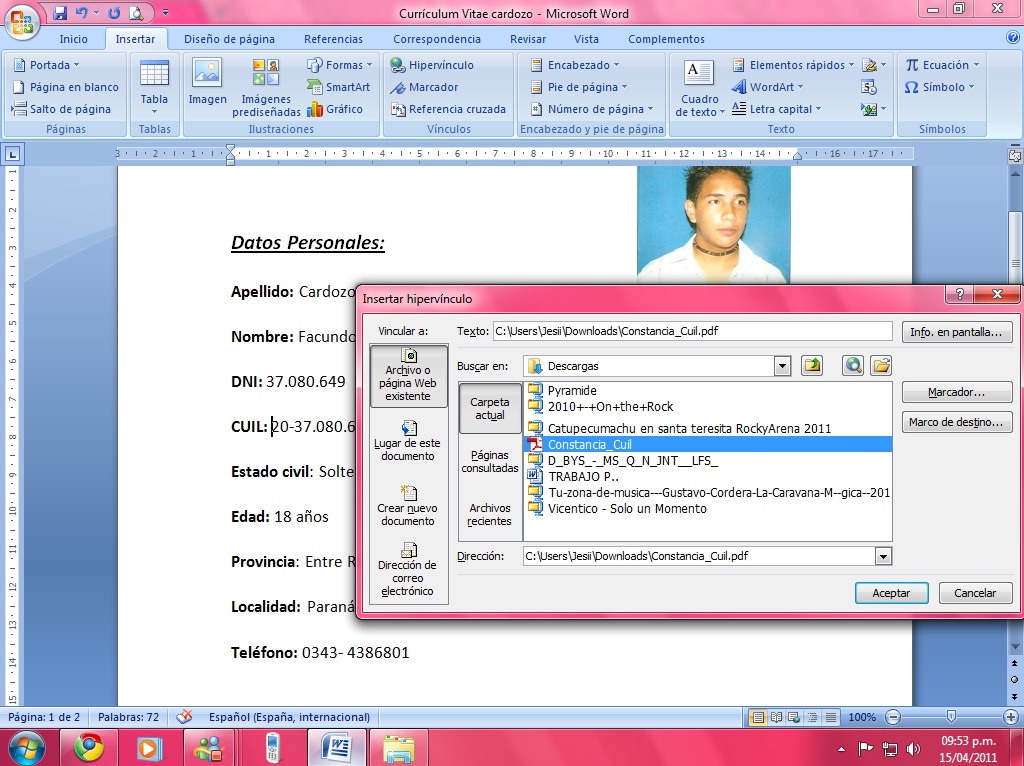This screenshot has height=766, width=1024.
Task: Select Archivo o página Web existente
Action: 408,376
